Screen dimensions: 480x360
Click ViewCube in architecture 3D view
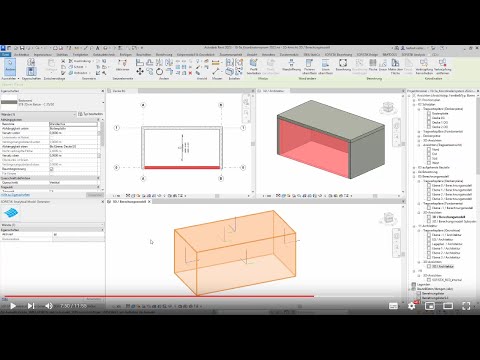pyautogui.click(x=387, y=108)
